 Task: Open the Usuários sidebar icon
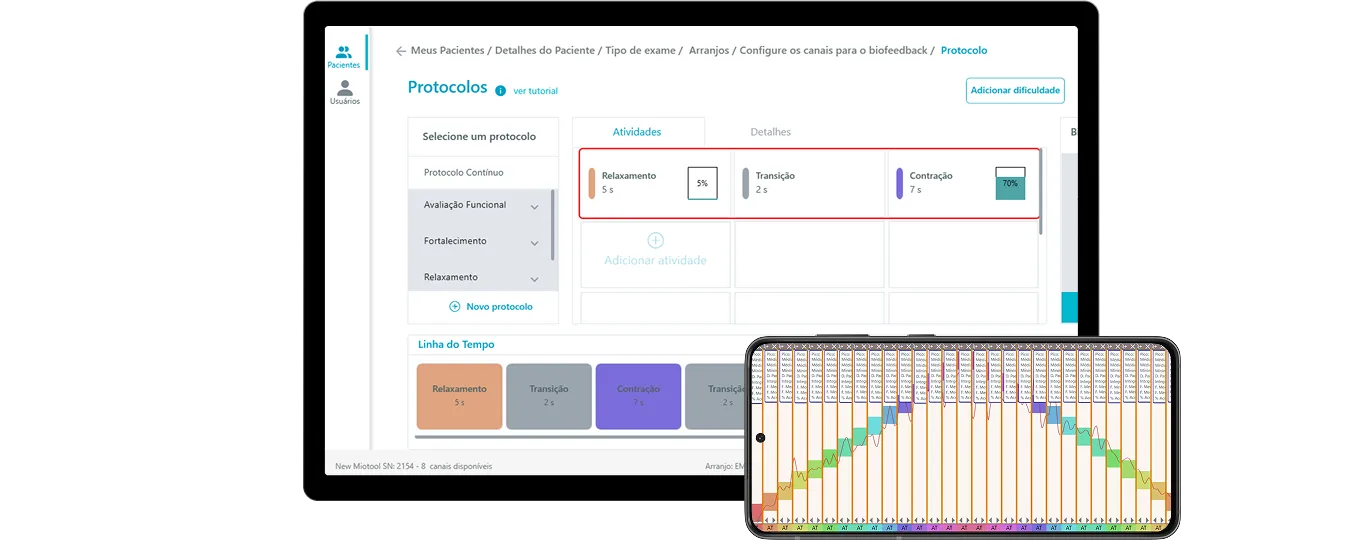click(x=345, y=91)
